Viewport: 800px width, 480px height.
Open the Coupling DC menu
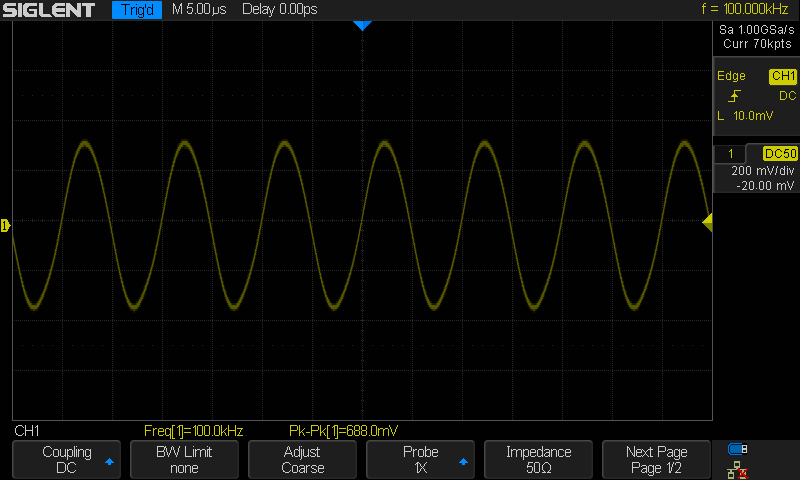click(67, 460)
